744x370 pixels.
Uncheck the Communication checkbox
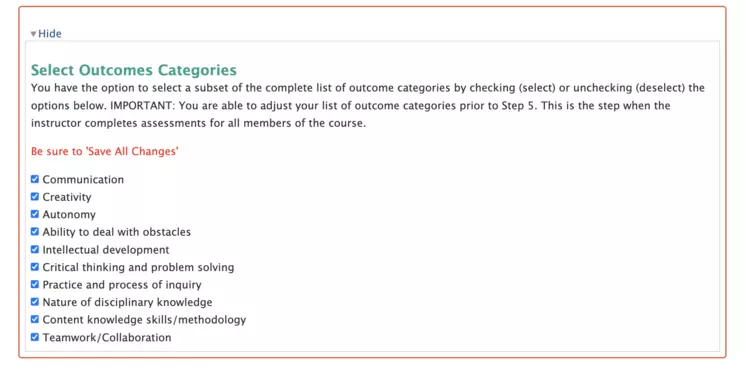pos(35,179)
